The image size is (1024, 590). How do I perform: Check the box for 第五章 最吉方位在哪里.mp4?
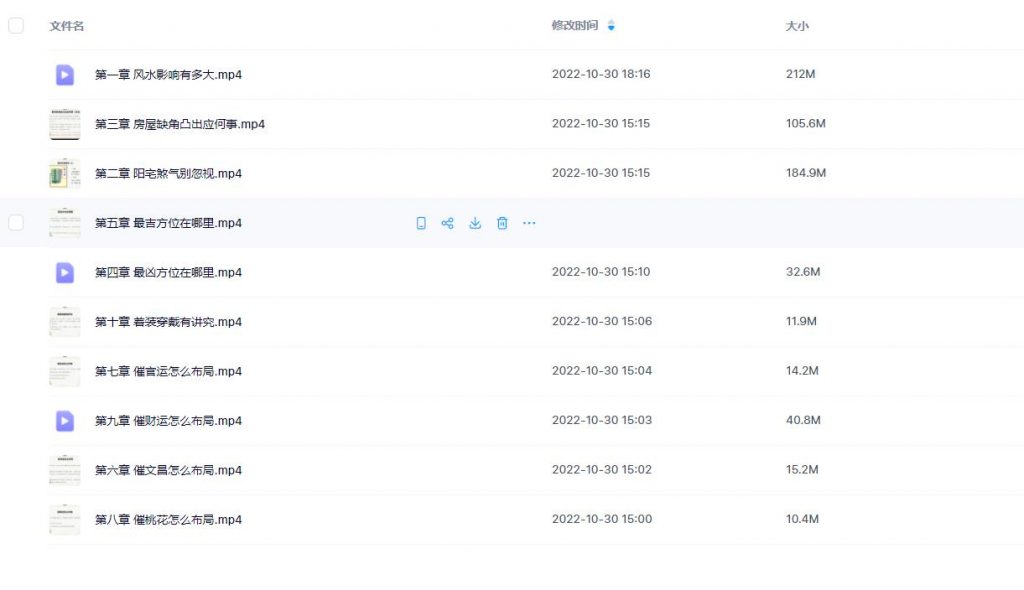[x=16, y=223]
